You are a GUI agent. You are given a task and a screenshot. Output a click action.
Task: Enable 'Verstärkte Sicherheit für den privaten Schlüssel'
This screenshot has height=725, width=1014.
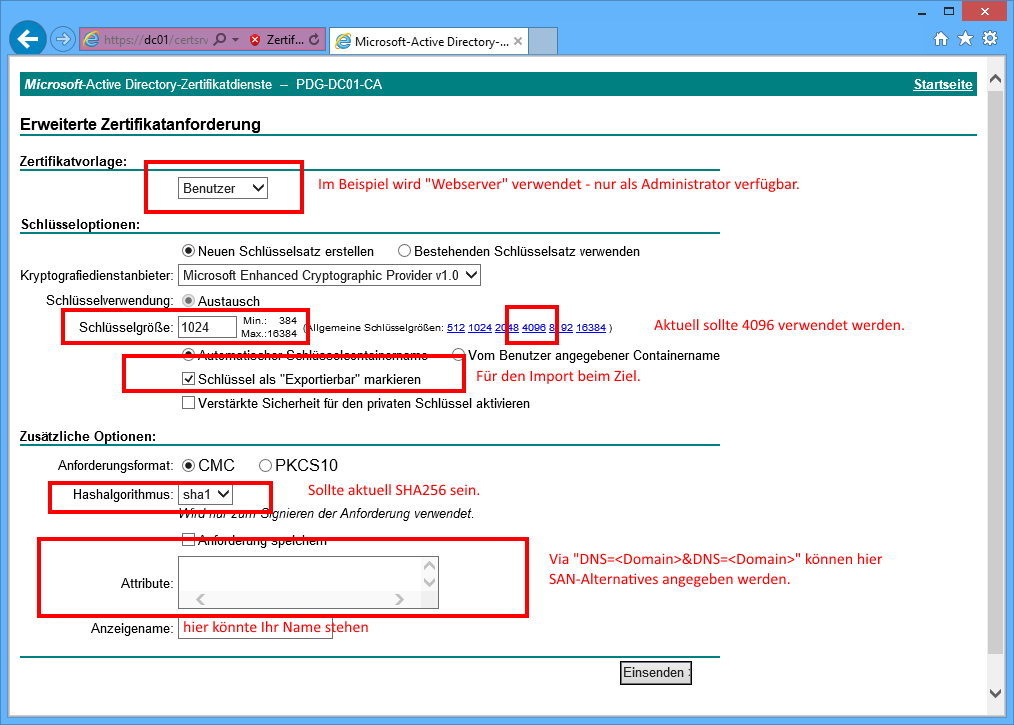(x=188, y=404)
